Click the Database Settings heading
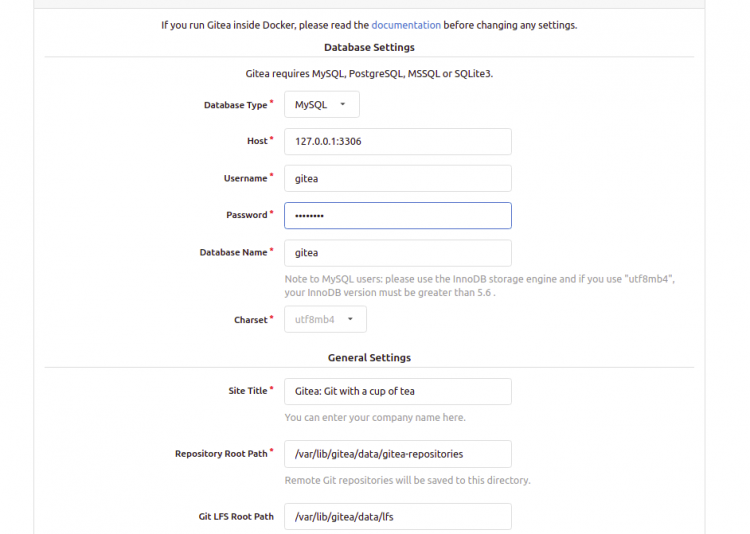The width and height of the screenshot is (750, 534). [x=369, y=47]
